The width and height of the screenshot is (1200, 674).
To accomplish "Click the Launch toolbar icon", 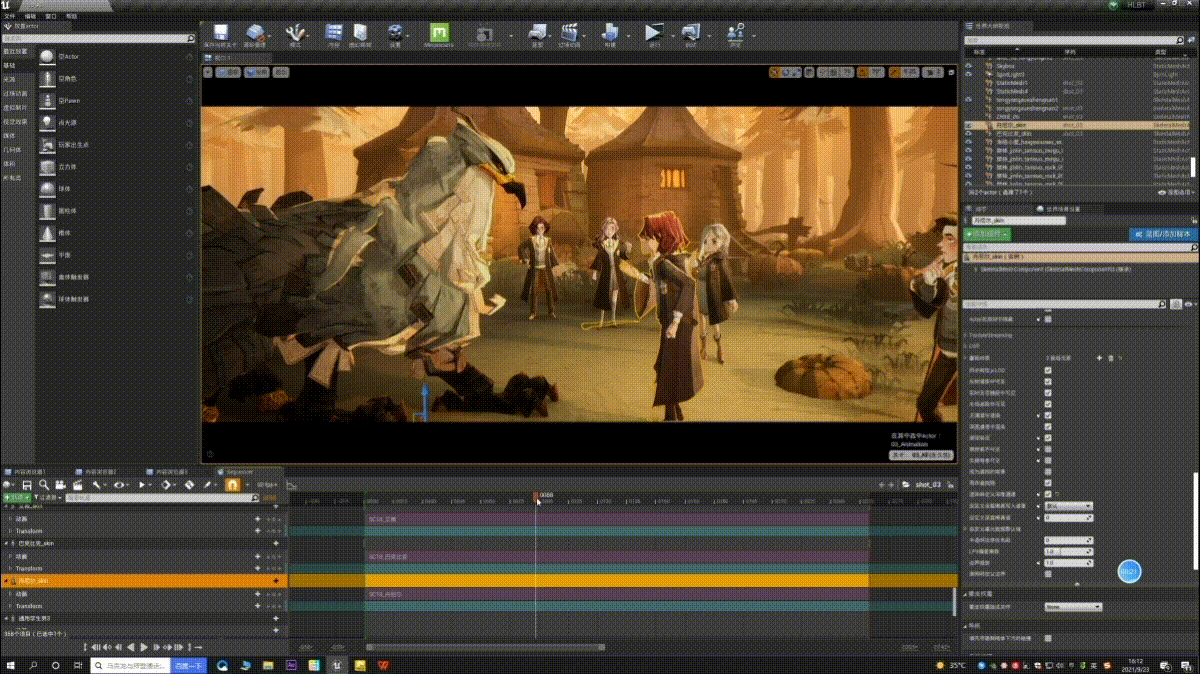I will point(692,36).
